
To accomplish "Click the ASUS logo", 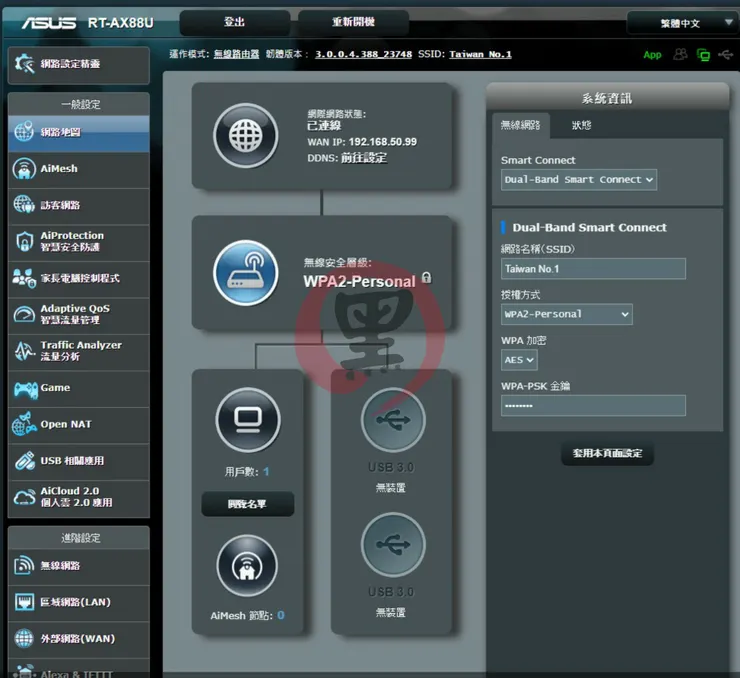I will tap(49, 23).
